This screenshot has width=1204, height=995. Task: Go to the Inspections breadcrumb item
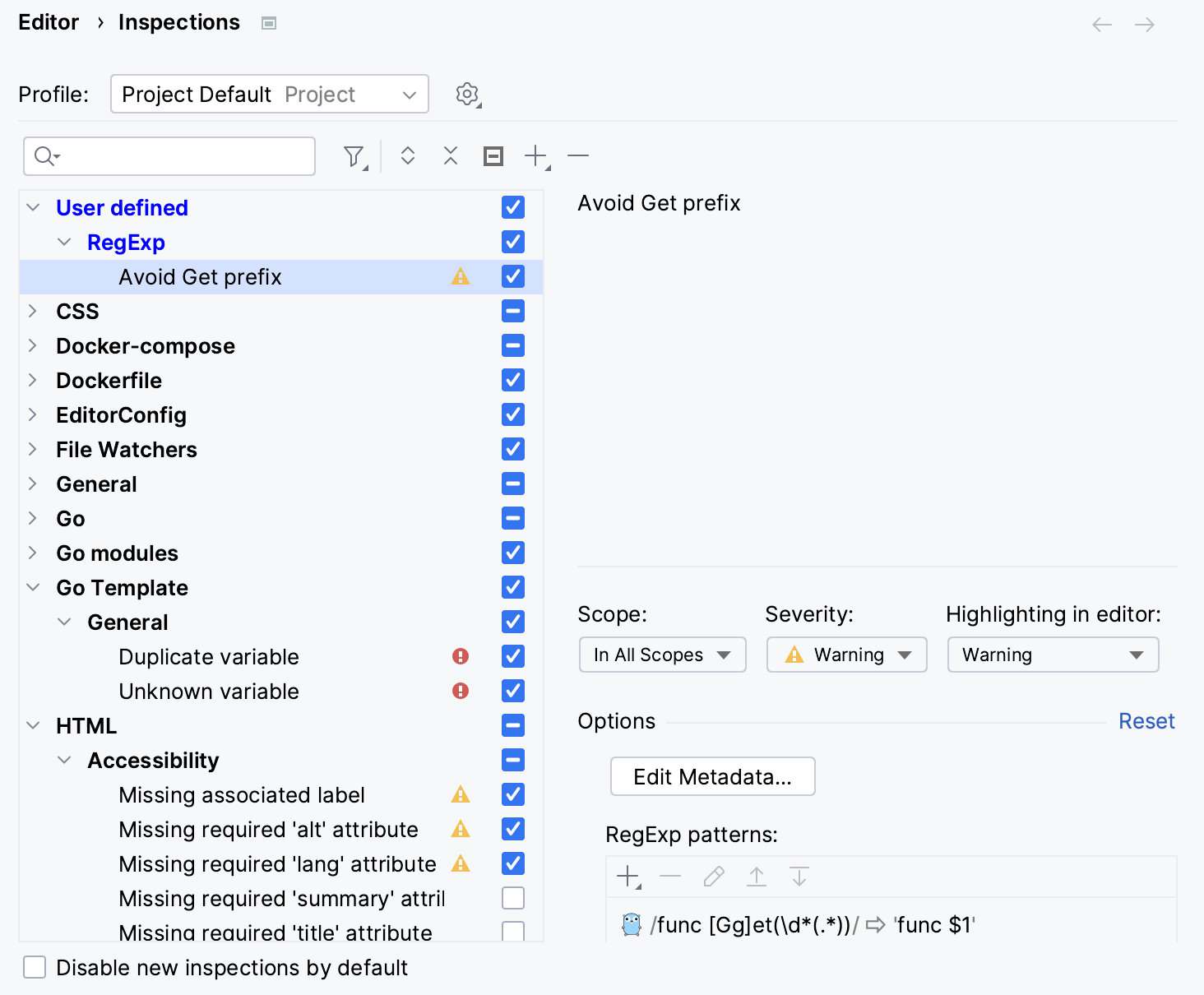coord(178,22)
